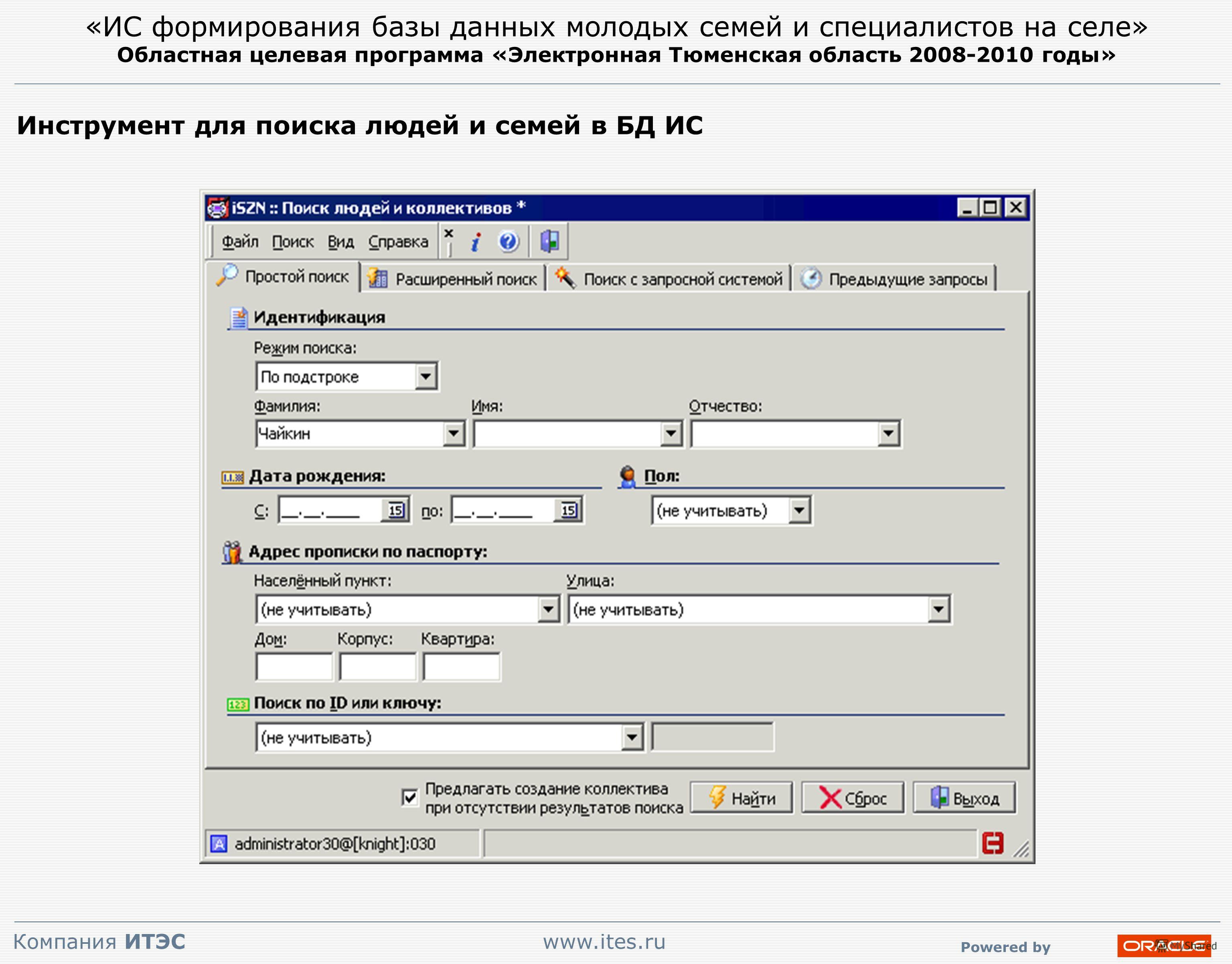Screen dimensions: 1232x964
Task: Minimize the iSZN window
Action: click(x=967, y=208)
